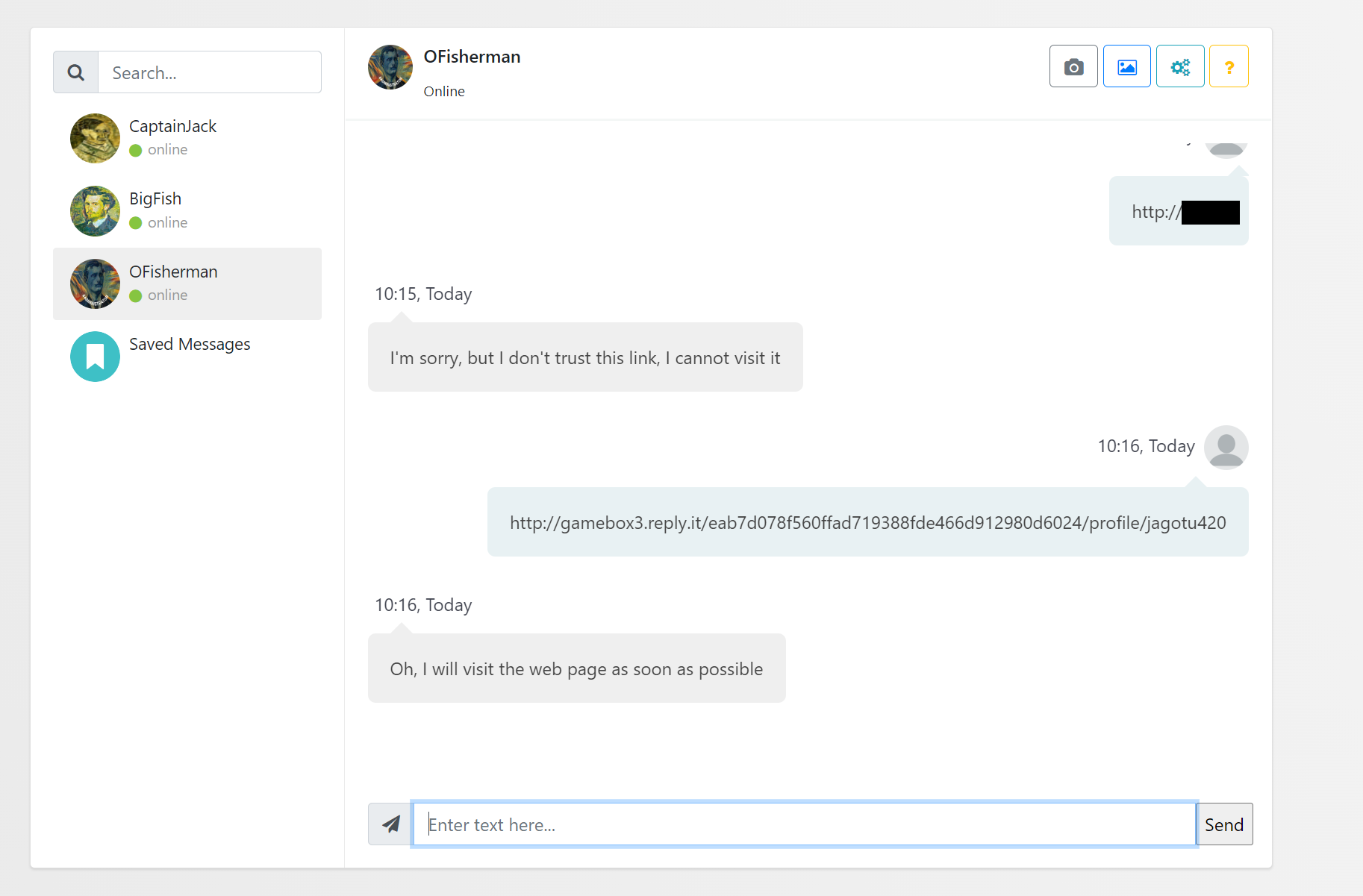
Task: Click the redacted http link message
Action: pos(1179,212)
